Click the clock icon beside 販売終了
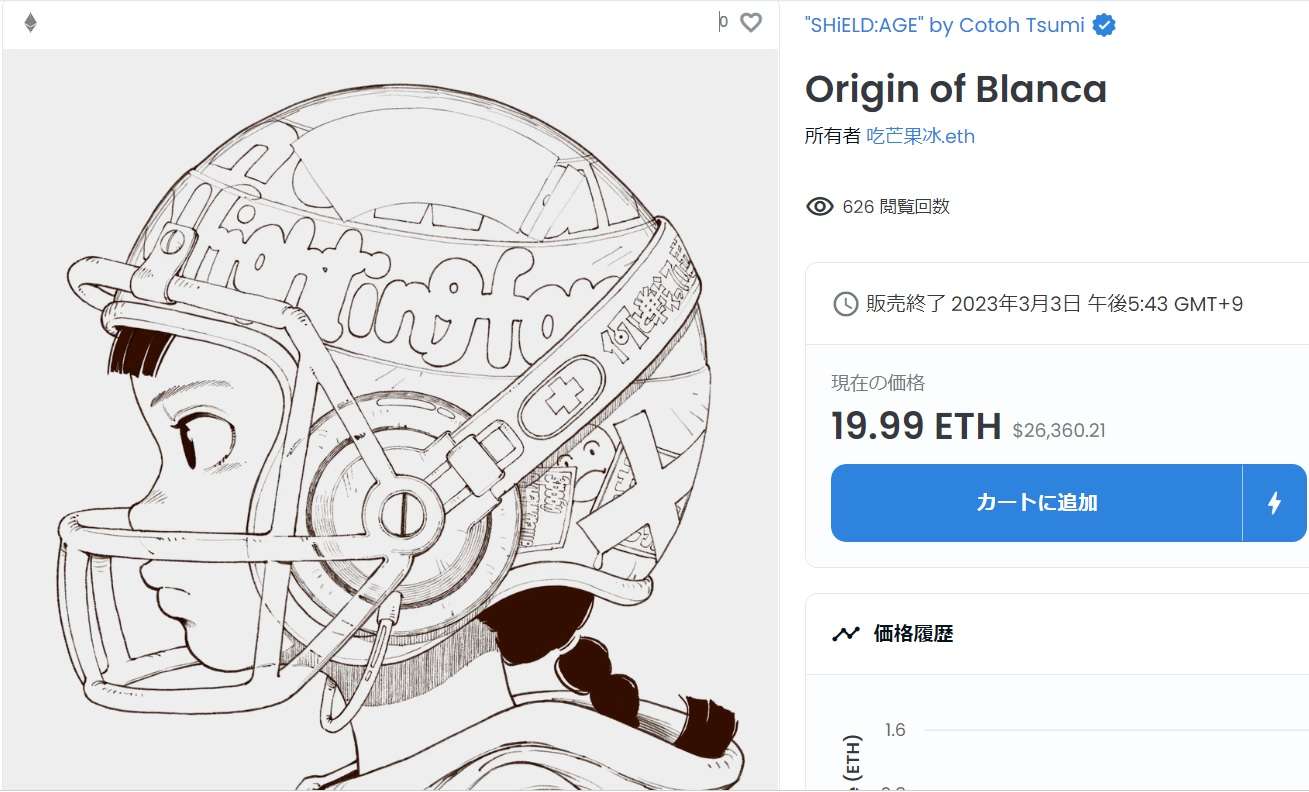Viewport: 1309px width, 792px height. click(845, 304)
